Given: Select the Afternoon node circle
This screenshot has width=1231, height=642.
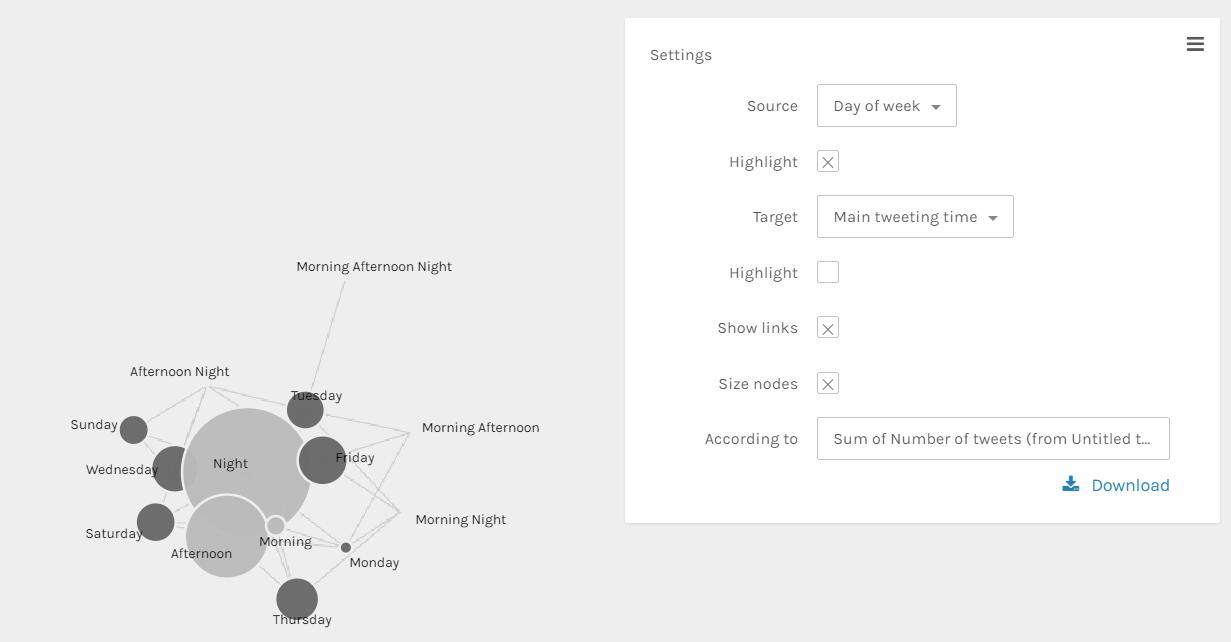Looking at the screenshot, I should (x=226, y=537).
